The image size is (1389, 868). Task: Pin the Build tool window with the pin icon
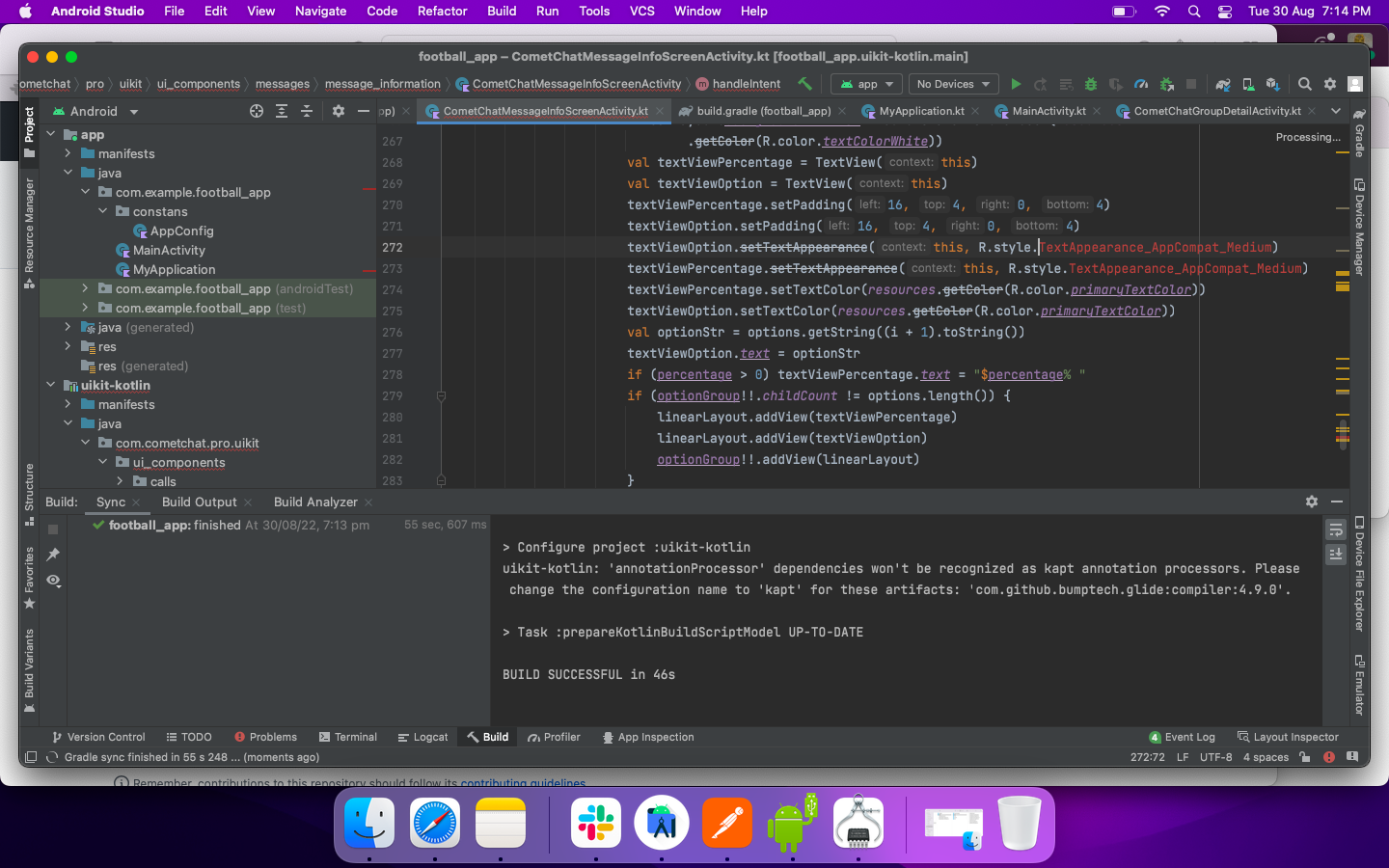53,555
